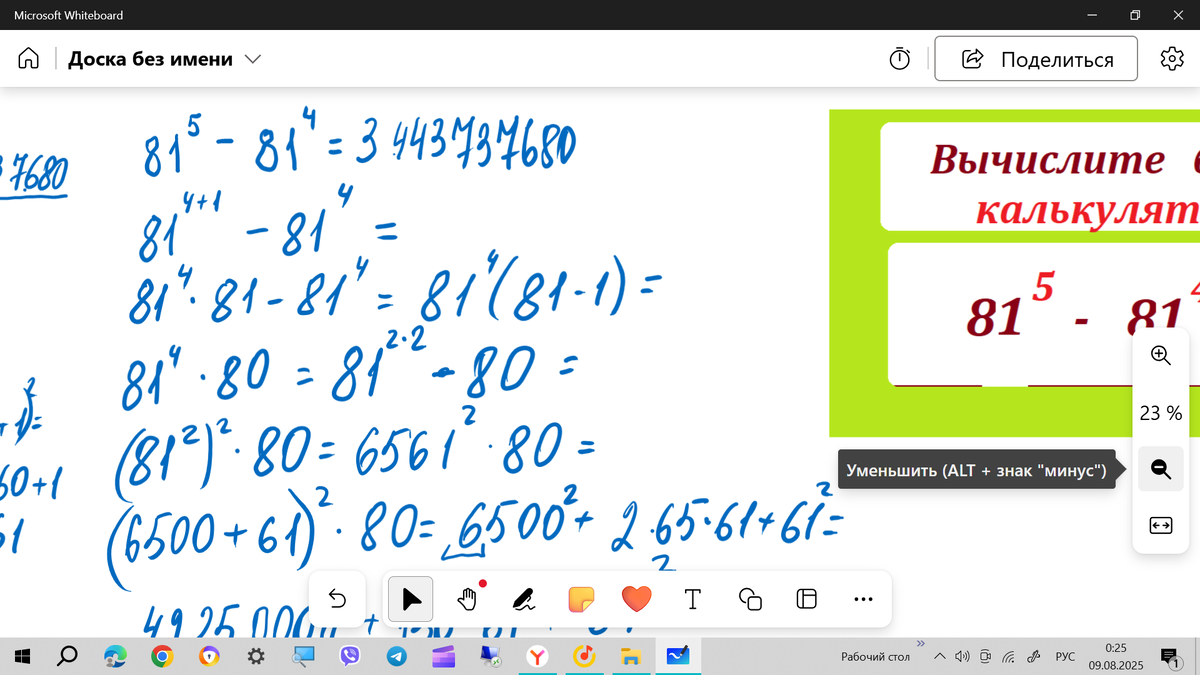Undo last action with the undo arrow
The width and height of the screenshot is (1200, 675).
click(338, 599)
